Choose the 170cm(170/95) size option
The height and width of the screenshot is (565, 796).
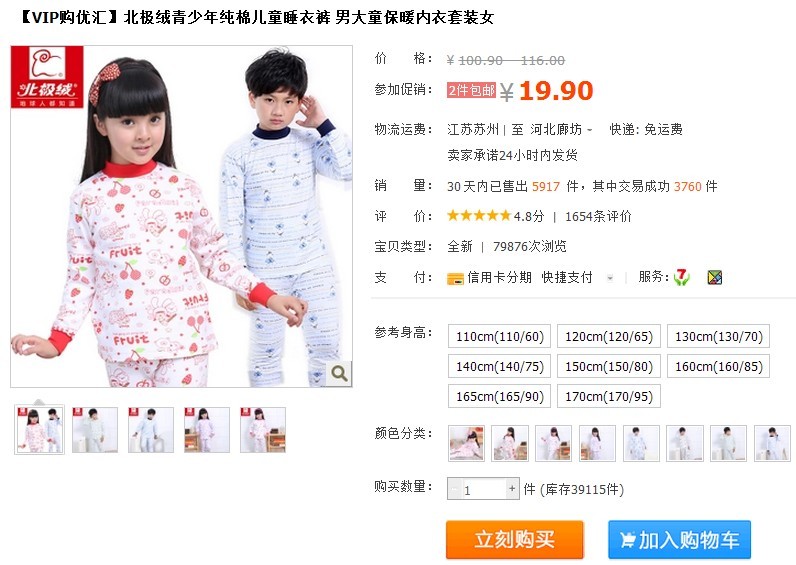(x=609, y=396)
